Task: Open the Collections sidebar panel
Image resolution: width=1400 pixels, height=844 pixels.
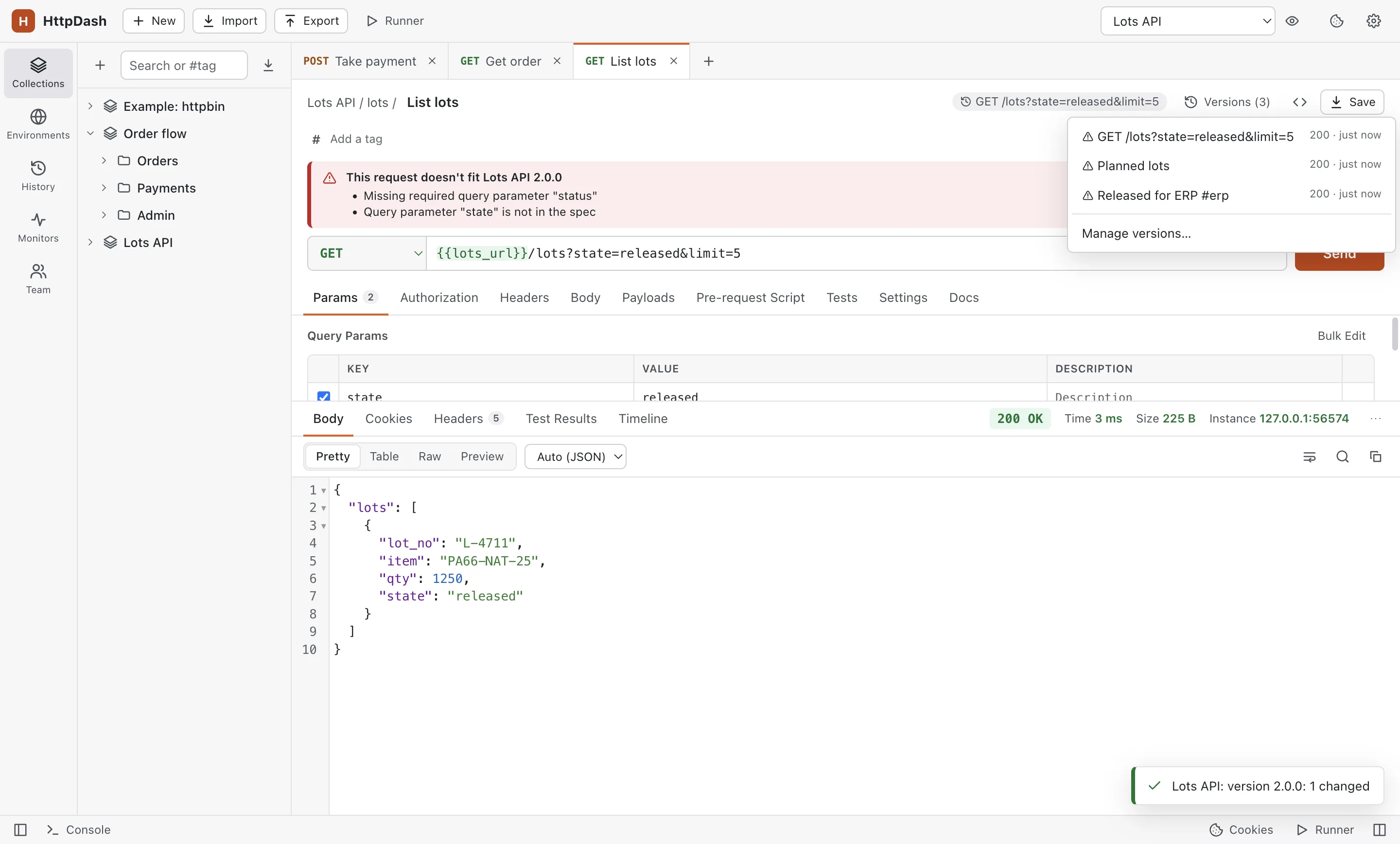Action: 38,73
